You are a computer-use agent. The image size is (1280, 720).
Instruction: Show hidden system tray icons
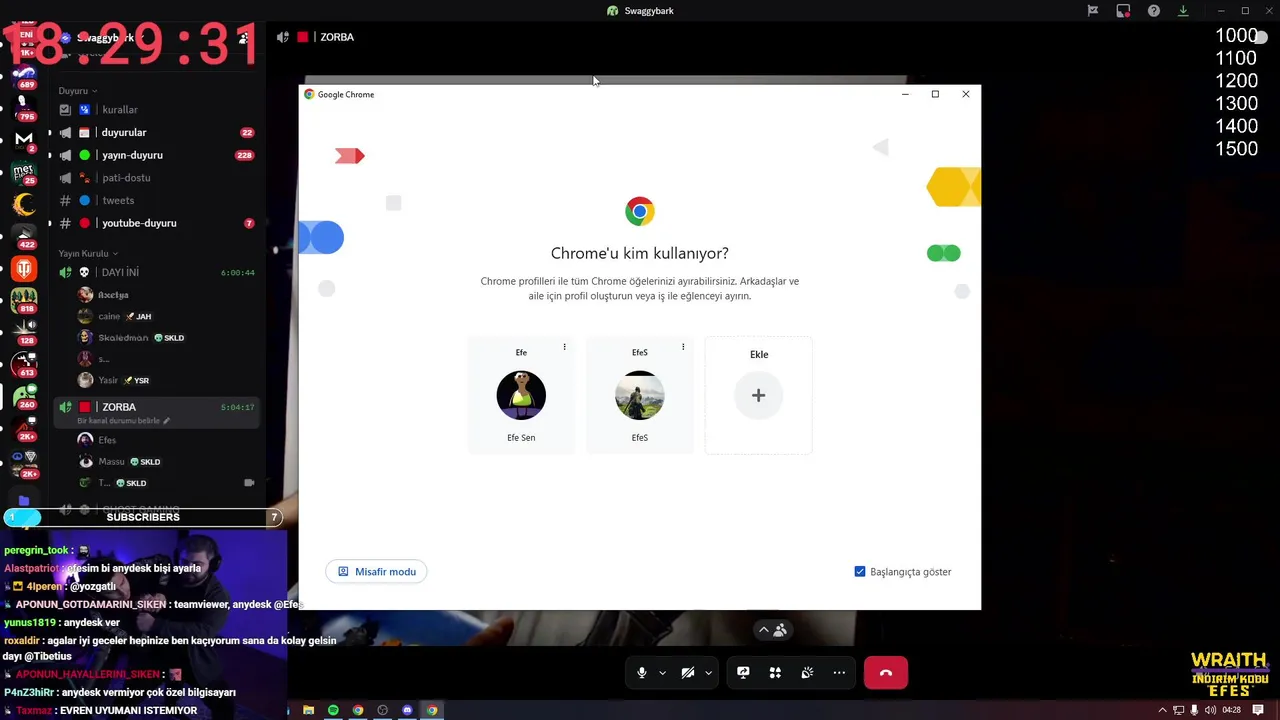click(1162, 710)
